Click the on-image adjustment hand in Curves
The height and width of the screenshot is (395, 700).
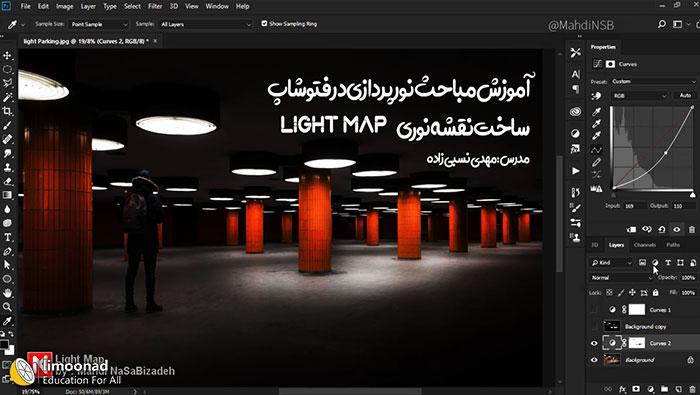[596, 96]
